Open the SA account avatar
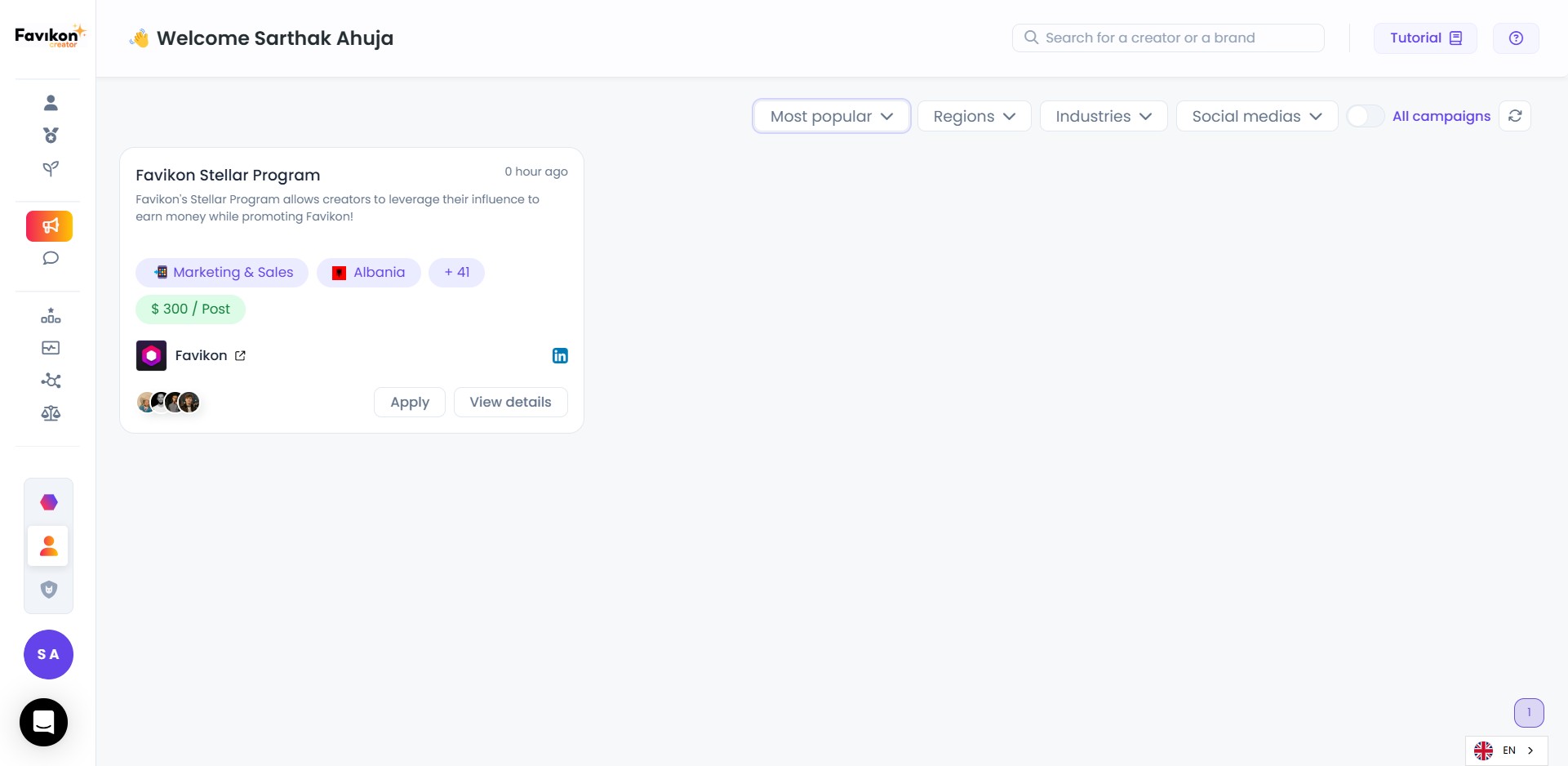1568x766 pixels. click(48, 654)
